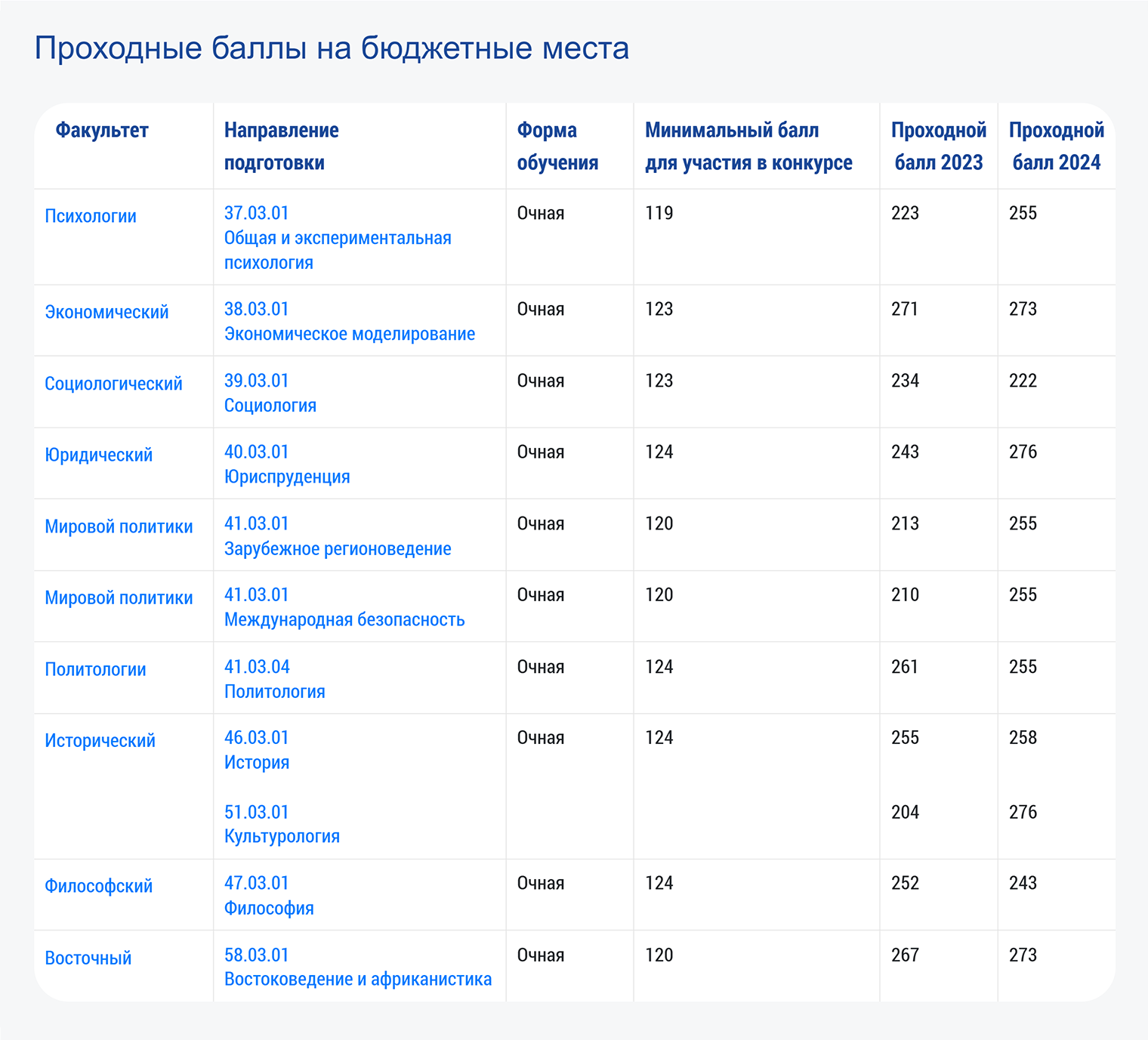Select 2023 score 252 in Философский row

[905, 884]
